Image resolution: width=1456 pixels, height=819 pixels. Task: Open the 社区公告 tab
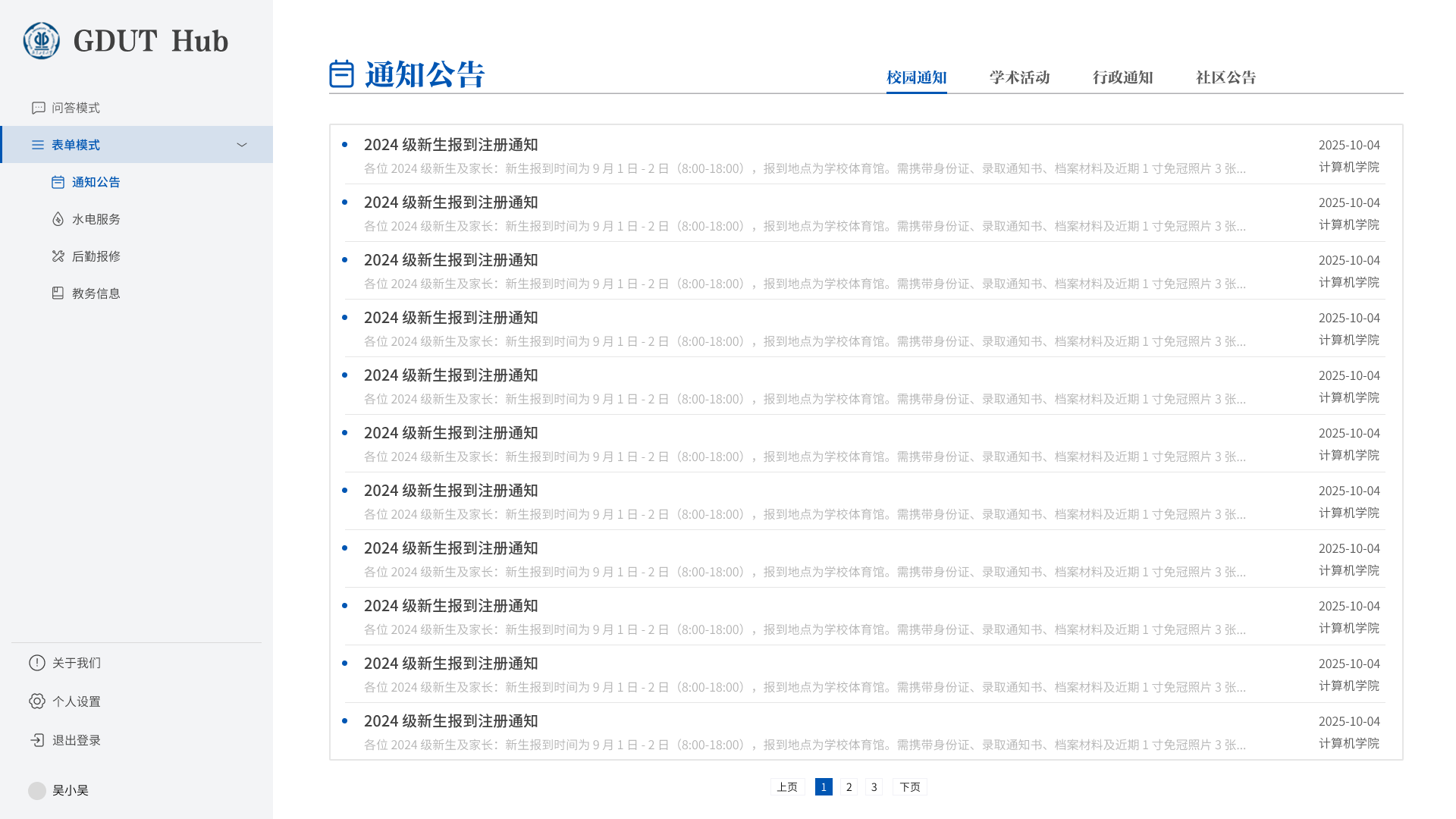(x=1225, y=77)
